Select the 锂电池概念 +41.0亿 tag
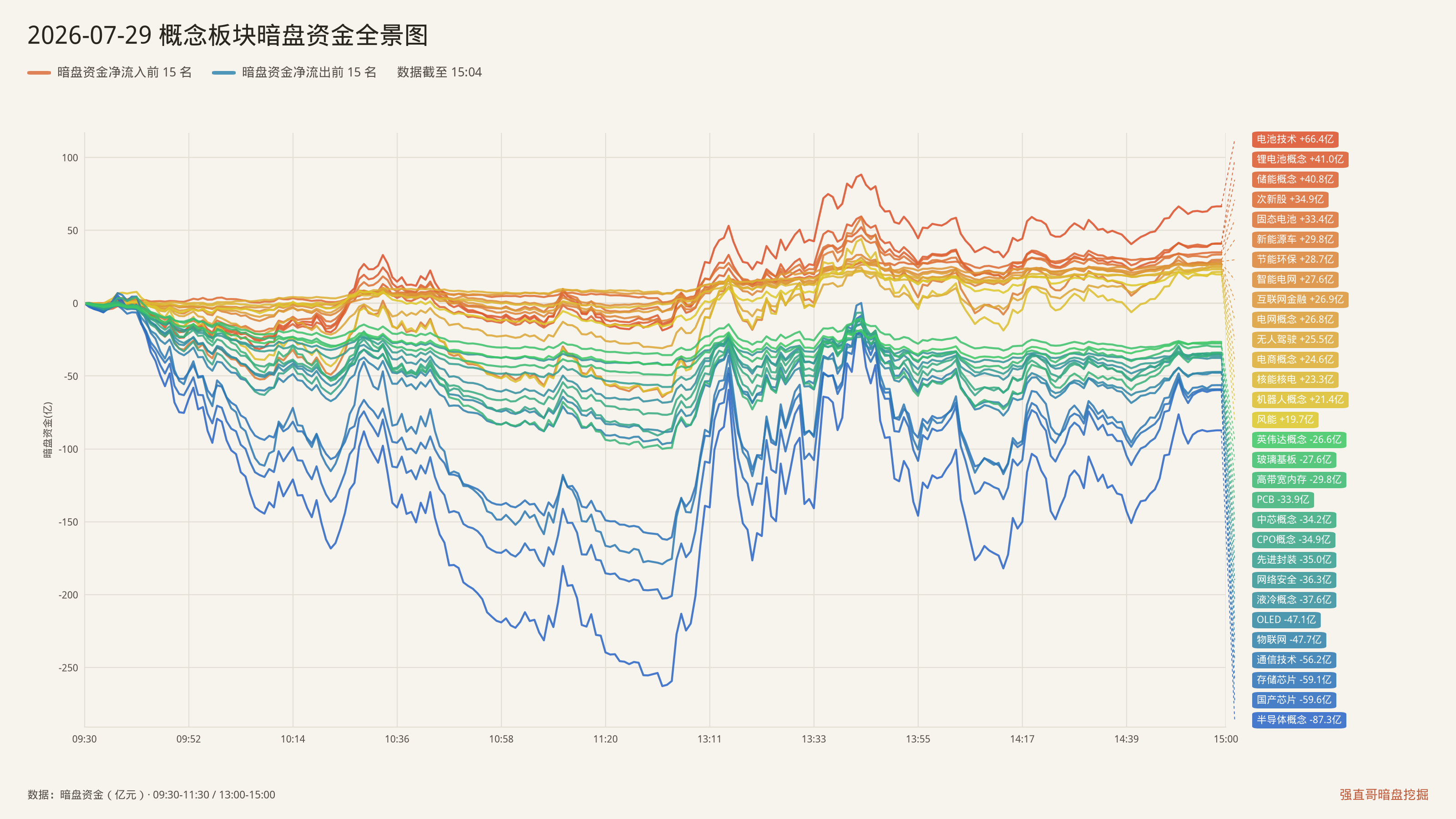This screenshot has width=1456, height=819. coord(1299,159)
